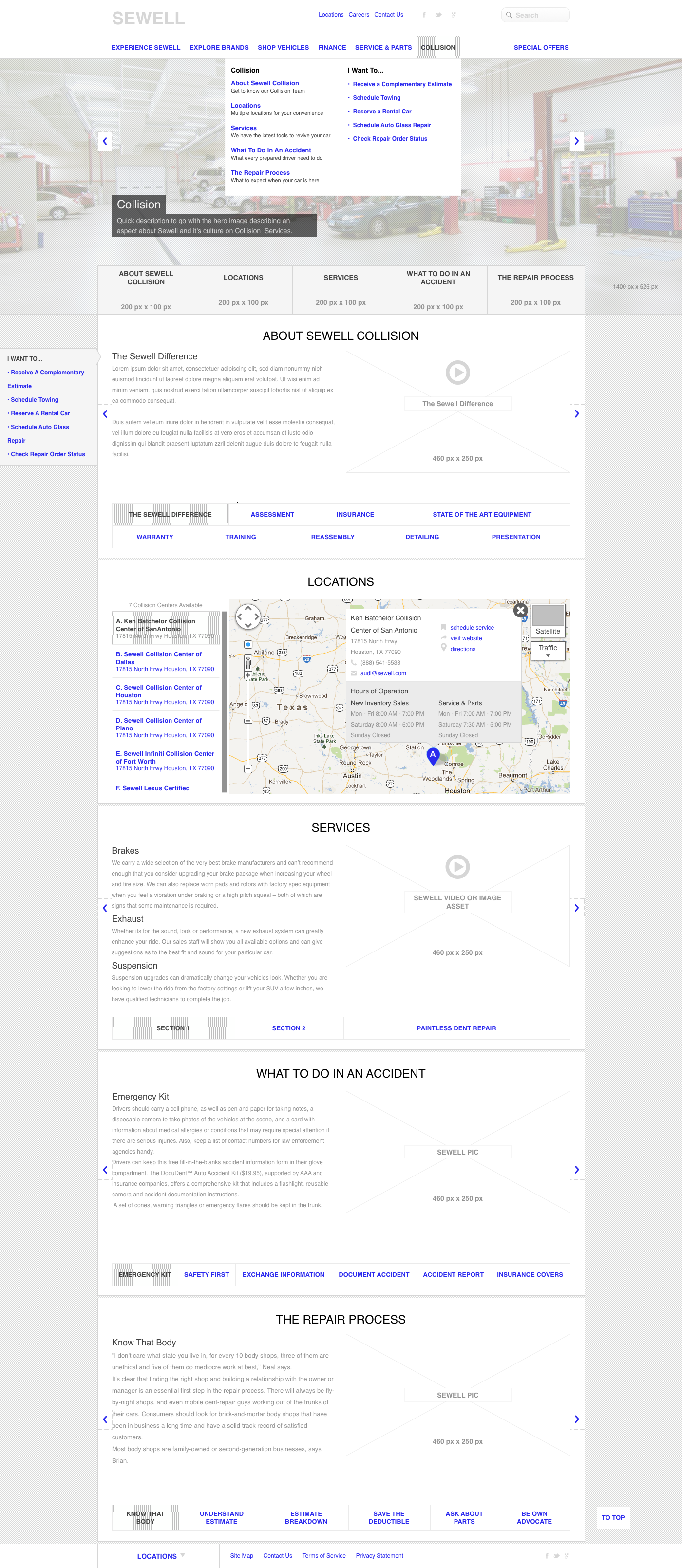
Task: Open Contact Us in the header
Action: tap(389, 15)
